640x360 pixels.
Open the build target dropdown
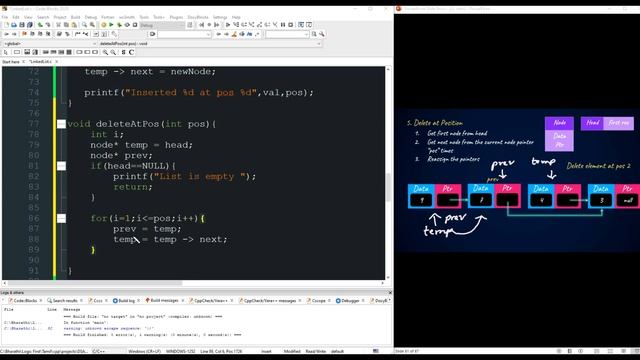coord(162,25)
